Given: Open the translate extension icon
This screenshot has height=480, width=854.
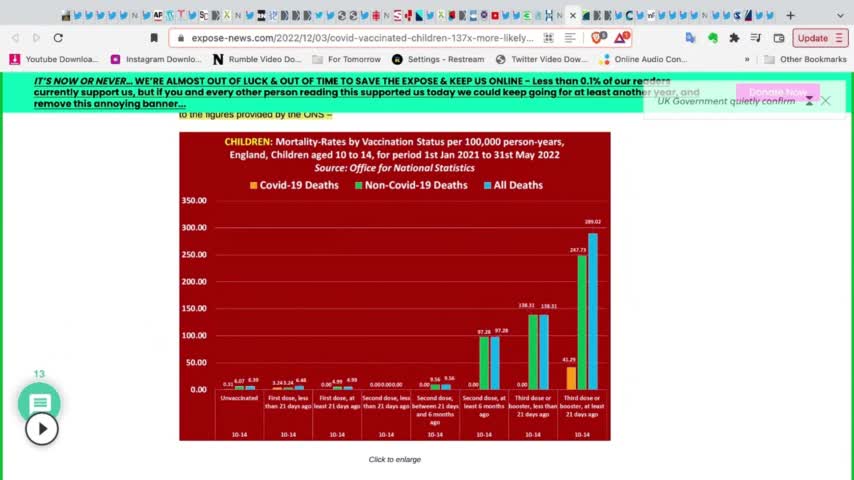Looking at the screenshot, I should pyautogui.click(x=691, y=38).
